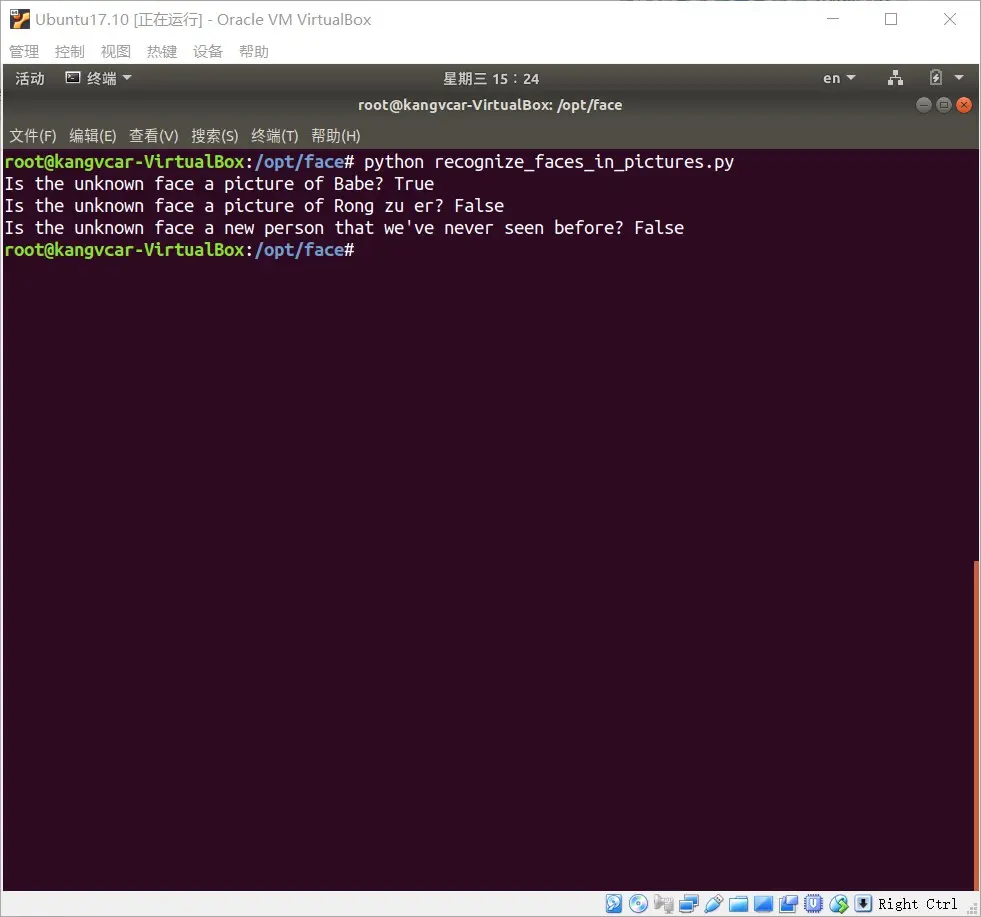Open 帮助 menu in VirtualBox menu bar
The image size is (981, 917).
[x=254, y=51]
